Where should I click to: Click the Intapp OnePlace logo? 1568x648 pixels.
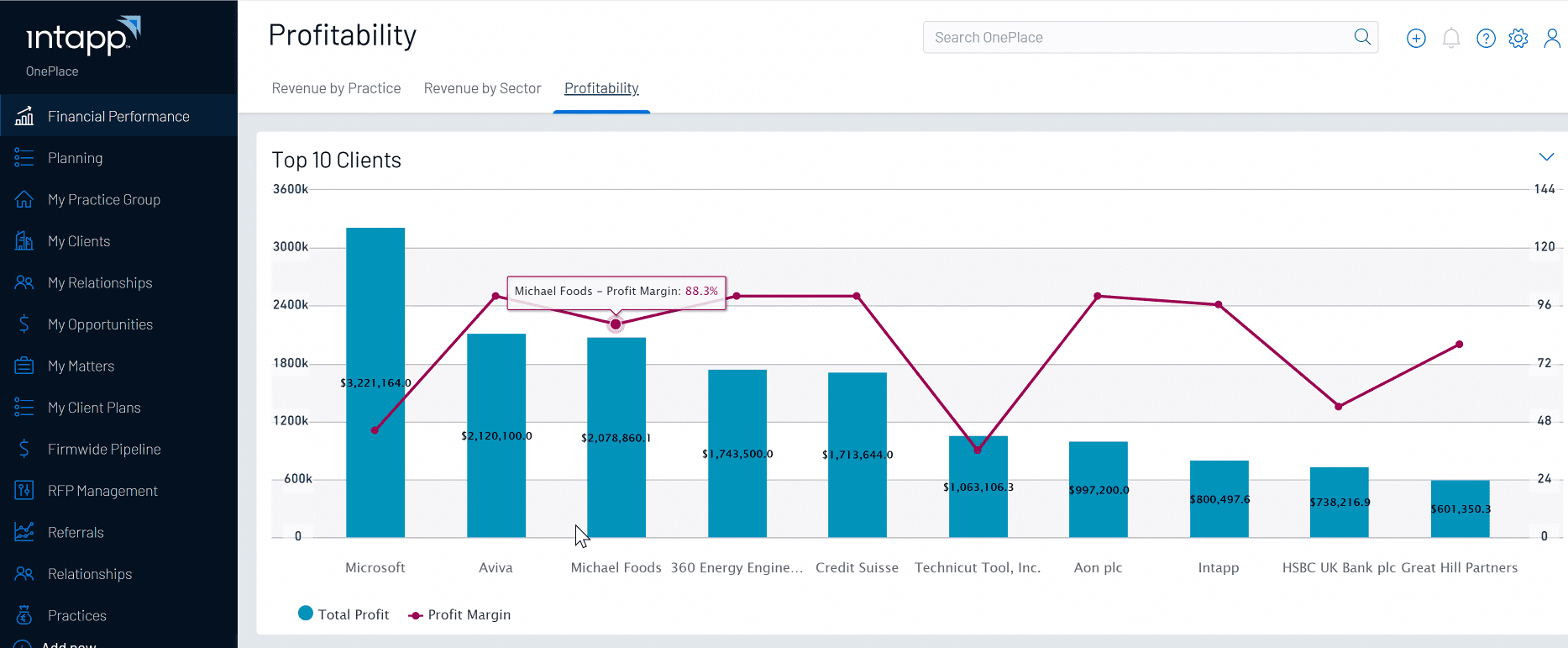click(x=82, y=46)
